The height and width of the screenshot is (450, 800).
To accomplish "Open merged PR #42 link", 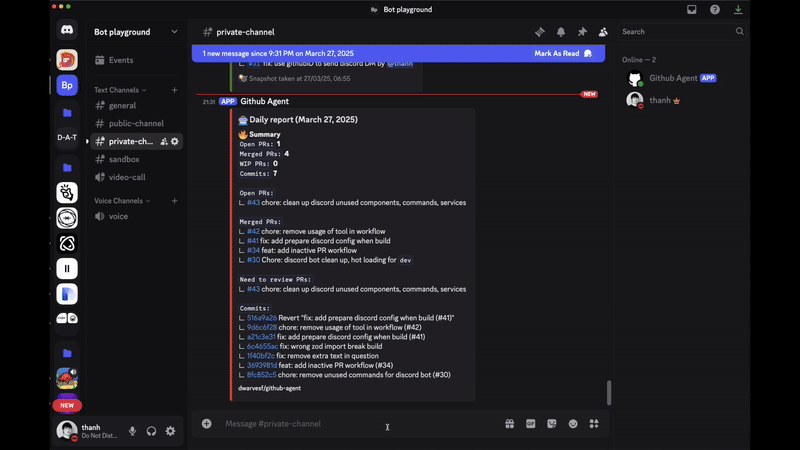I will coord(253,231).
